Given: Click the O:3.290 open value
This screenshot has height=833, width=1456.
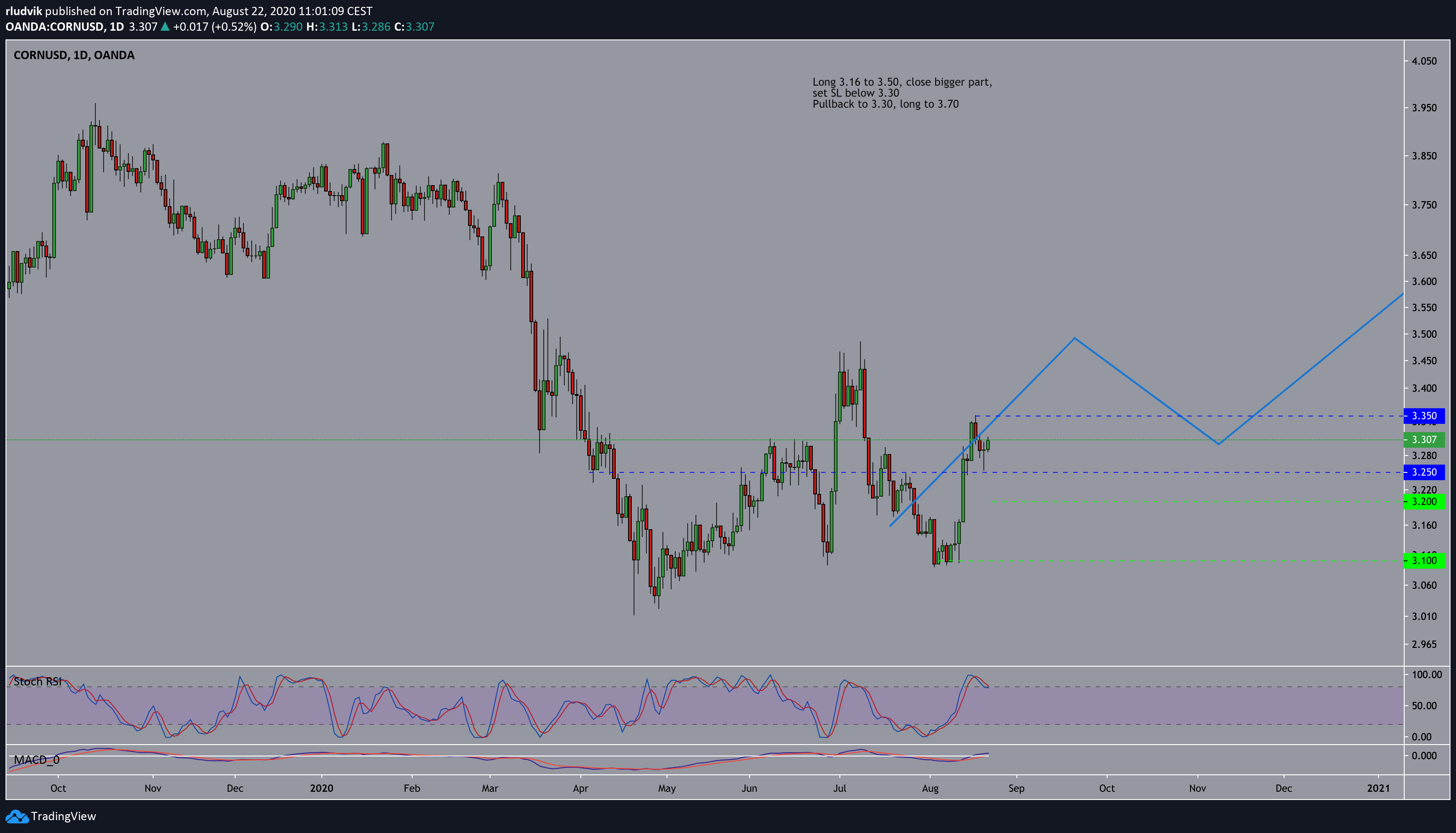Looking at the screenshot, I should pos(281,27).
